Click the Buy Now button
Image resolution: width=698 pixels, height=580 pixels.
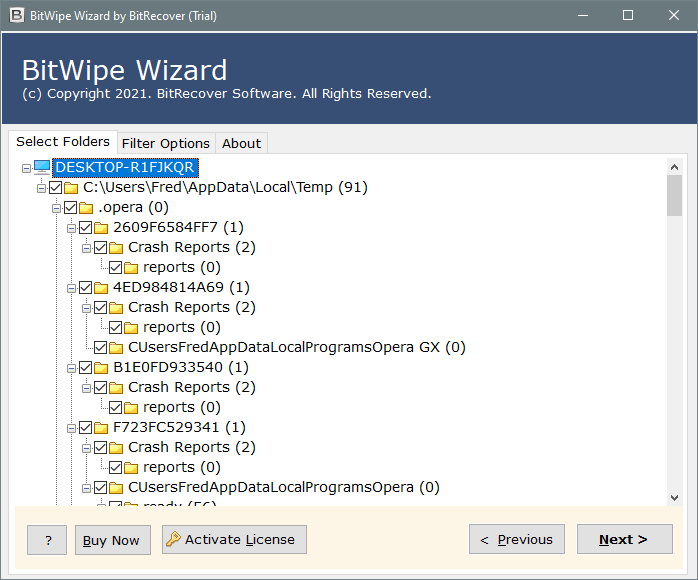click(x=113, y=540)
